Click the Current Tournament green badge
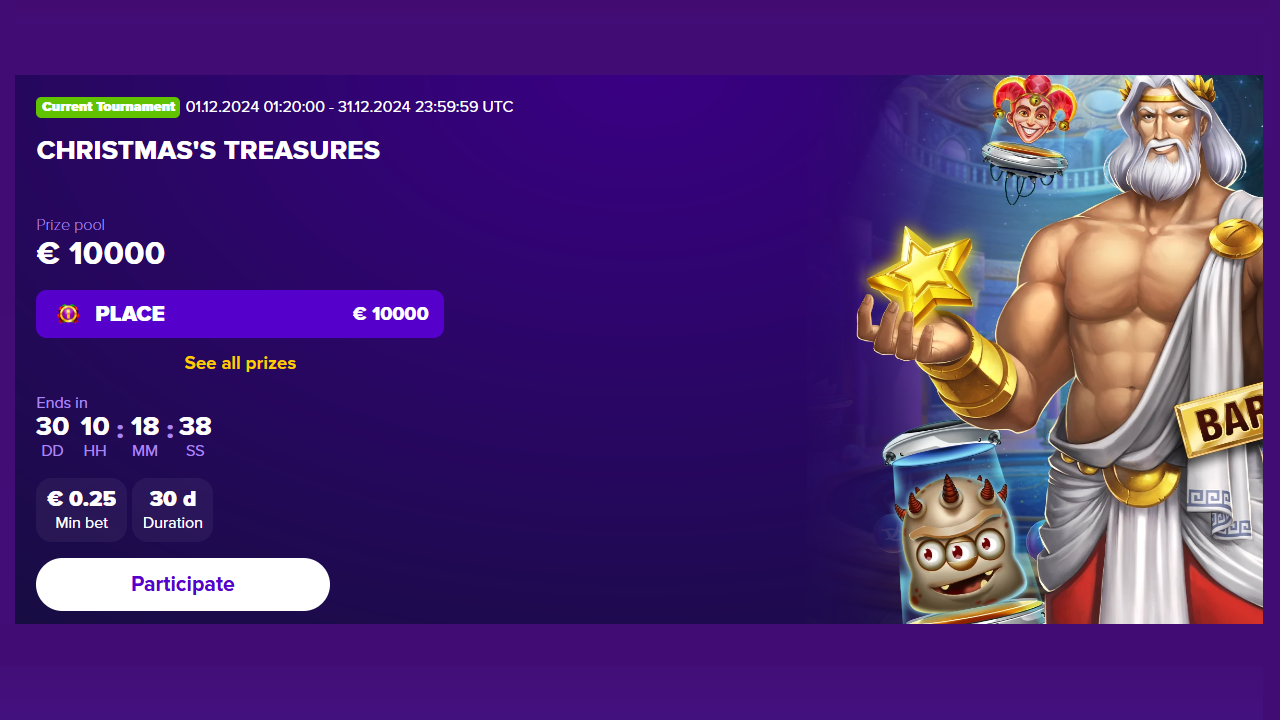The image size is (1280, 720). pyautogui.click(x=108, y=107)
